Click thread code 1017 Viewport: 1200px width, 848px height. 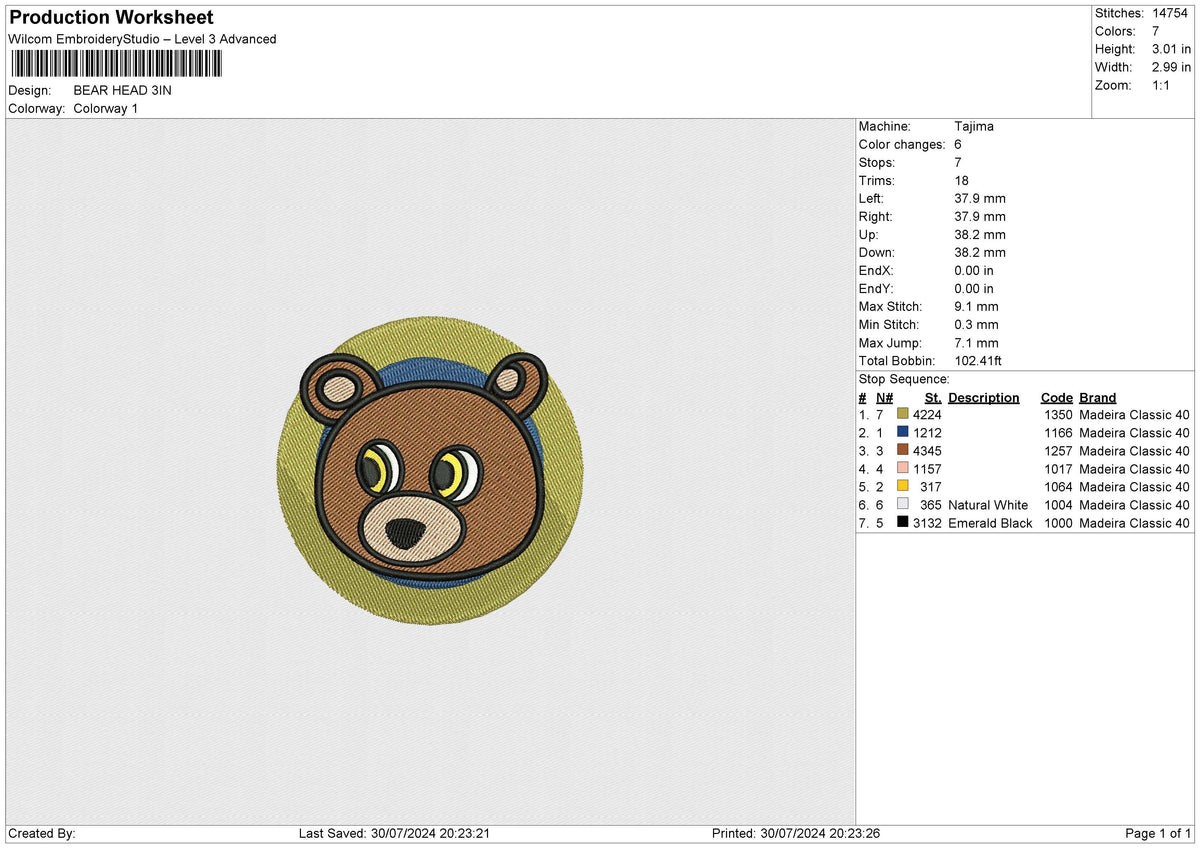1058,469
